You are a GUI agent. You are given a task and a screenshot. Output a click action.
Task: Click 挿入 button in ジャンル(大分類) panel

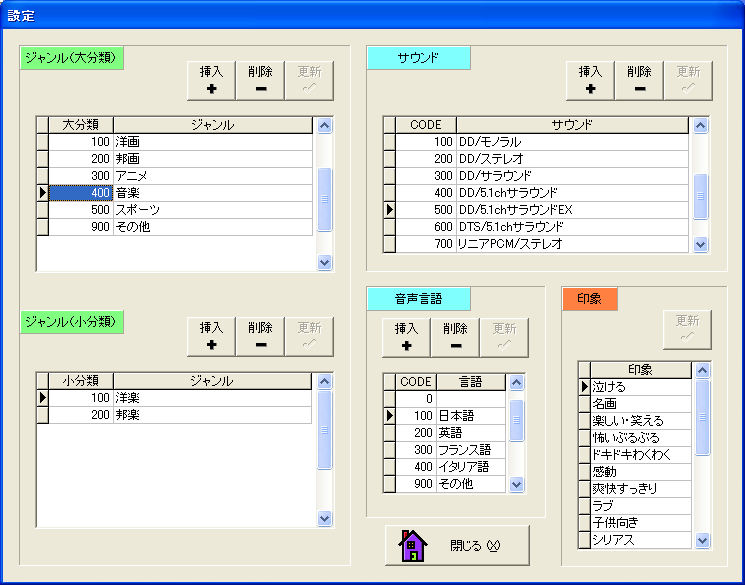click(x=211, y=81)
